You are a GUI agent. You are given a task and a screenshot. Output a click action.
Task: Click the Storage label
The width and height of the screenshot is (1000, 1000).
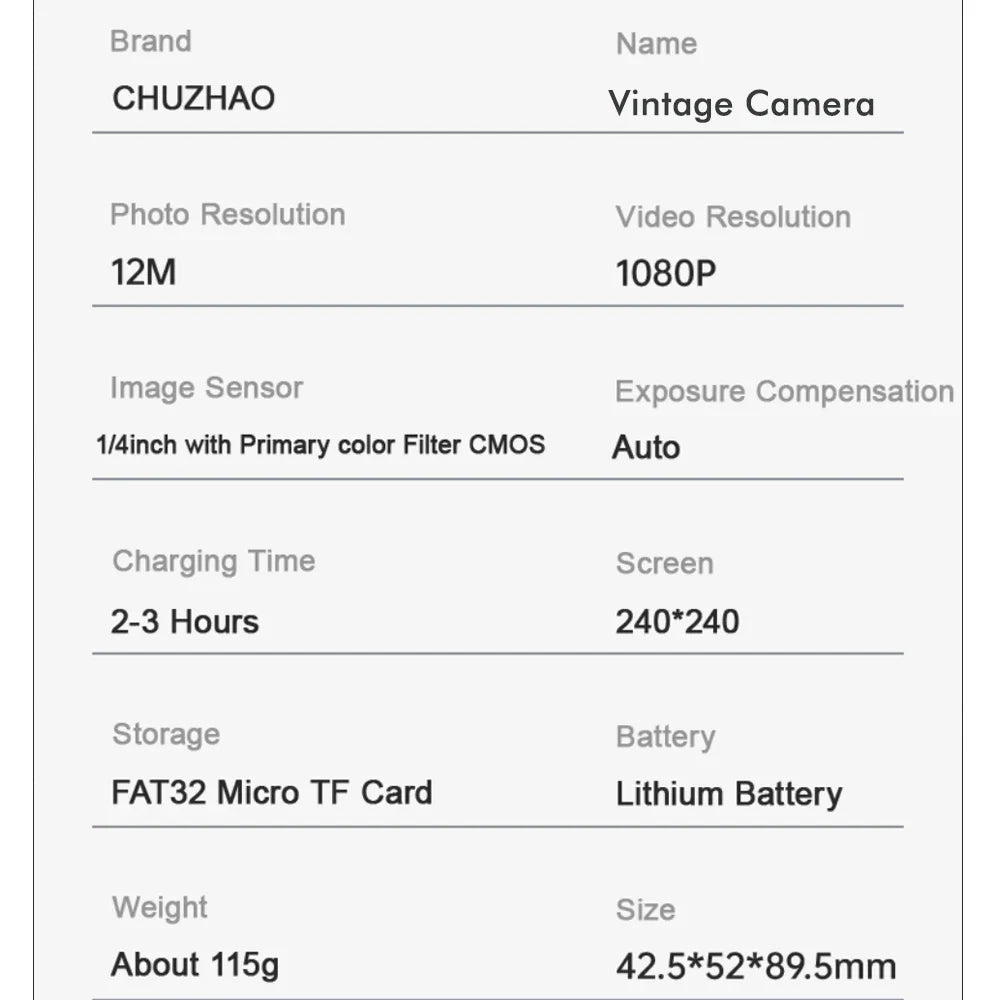point(166,734)
